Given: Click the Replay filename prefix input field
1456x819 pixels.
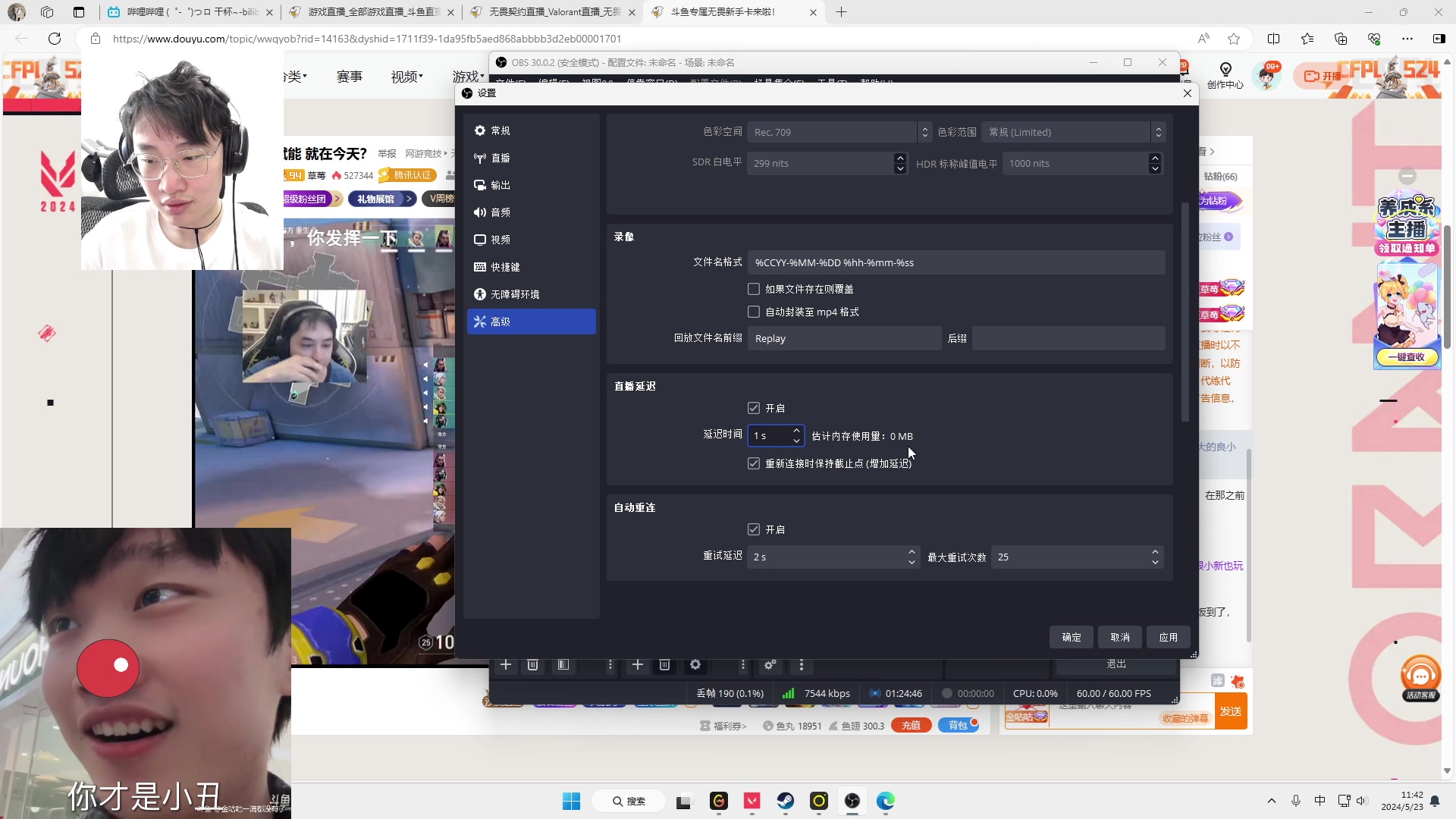Looking at the screenshot, I should (x=843, y=337).
